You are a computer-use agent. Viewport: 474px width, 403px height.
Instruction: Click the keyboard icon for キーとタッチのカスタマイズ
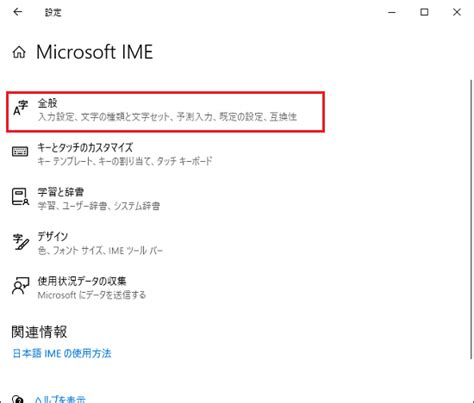20,152
